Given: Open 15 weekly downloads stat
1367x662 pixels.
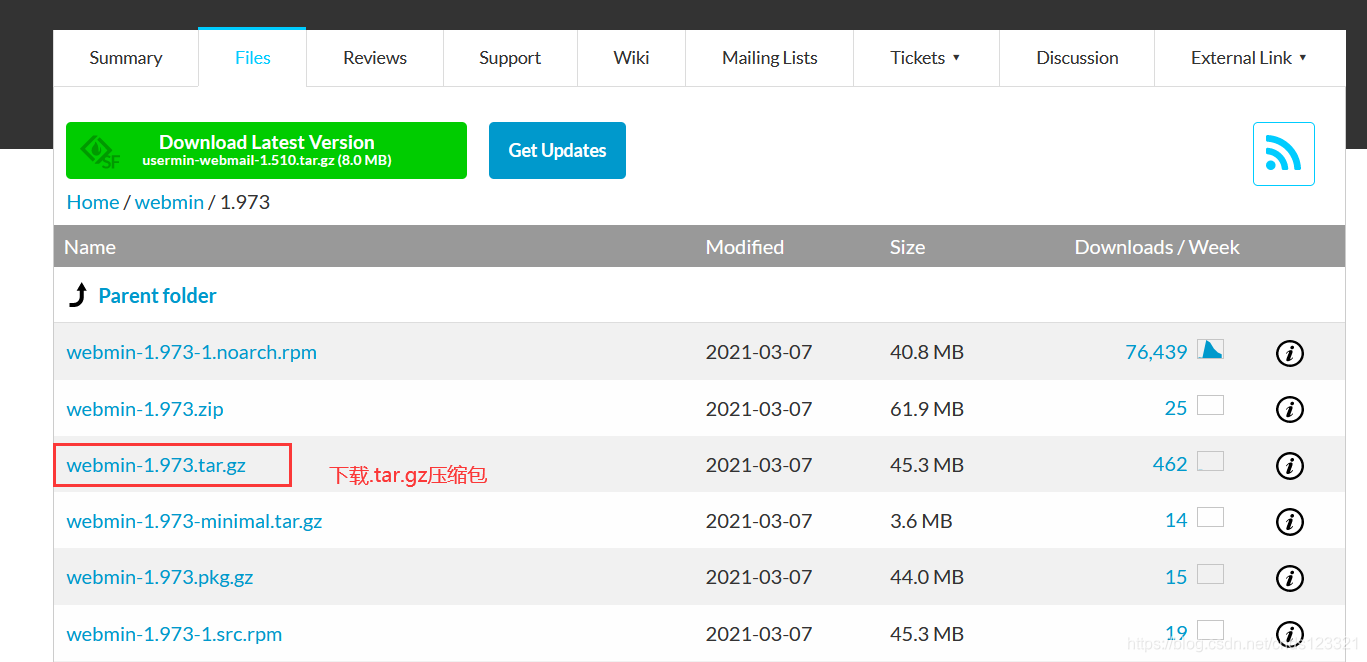Looking at the screenshot, I should pyautogui.click(x=1176, y=577).
